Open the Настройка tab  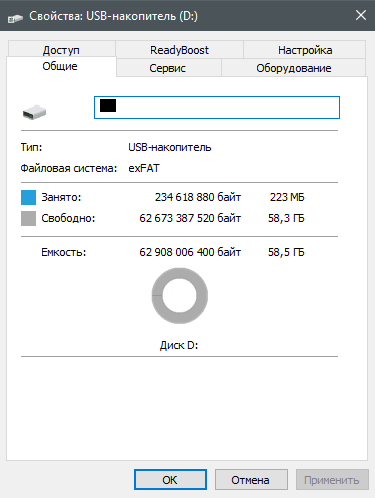pyautogui.click(x=305, y=50)
